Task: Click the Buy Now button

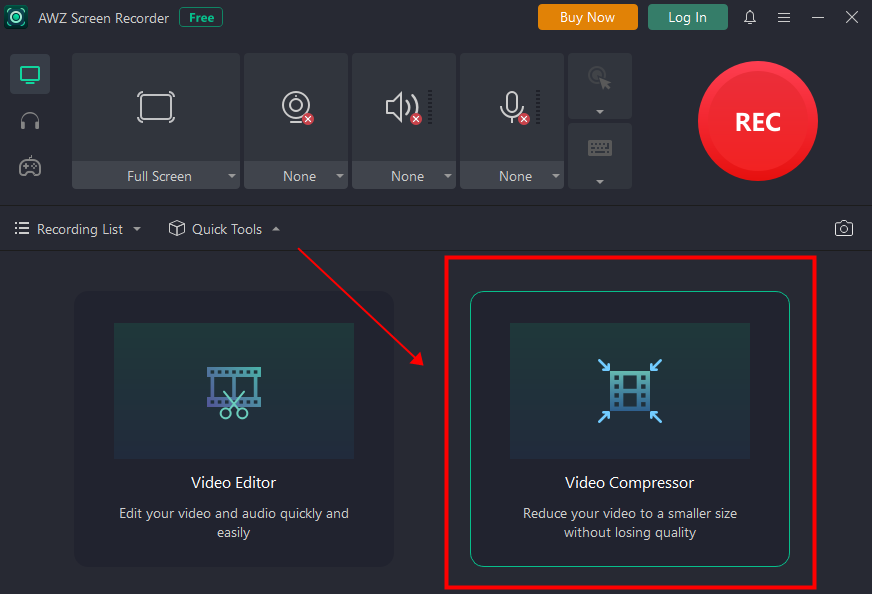Action: tap(587, 17)
